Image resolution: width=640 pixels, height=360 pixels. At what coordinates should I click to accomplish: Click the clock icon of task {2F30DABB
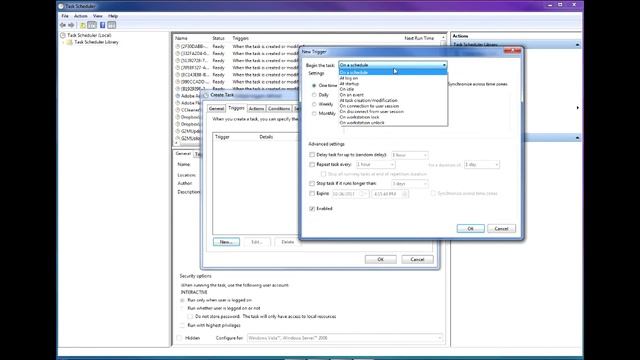[x=178, y=47]
